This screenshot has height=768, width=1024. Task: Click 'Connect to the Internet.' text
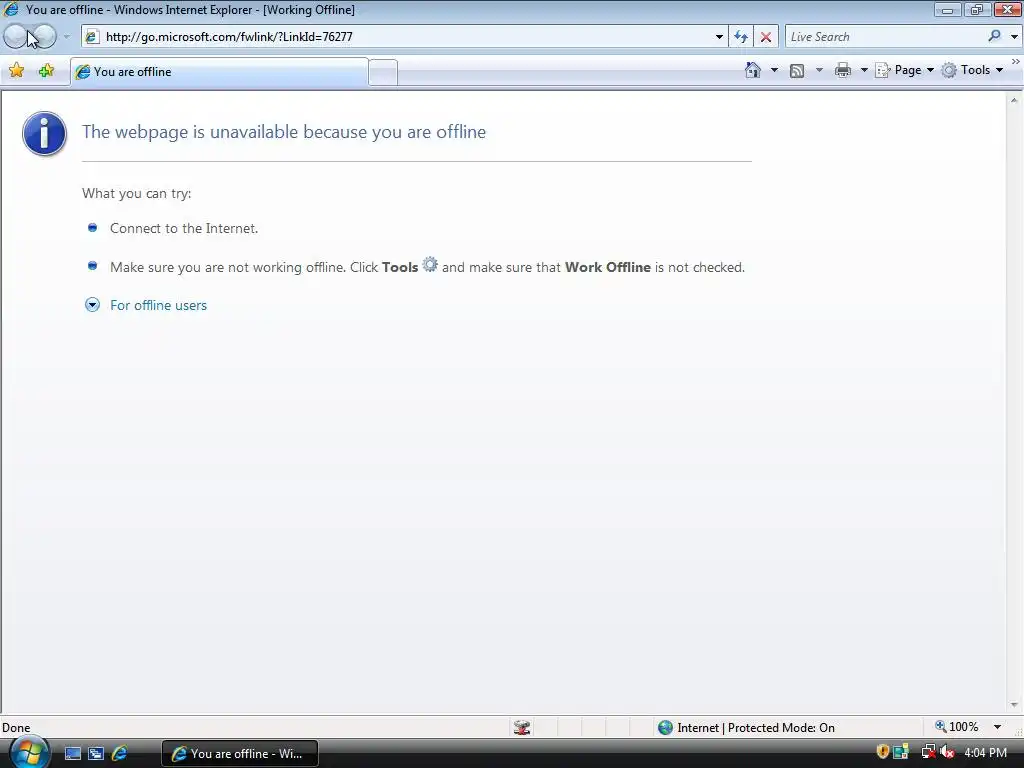184,229
